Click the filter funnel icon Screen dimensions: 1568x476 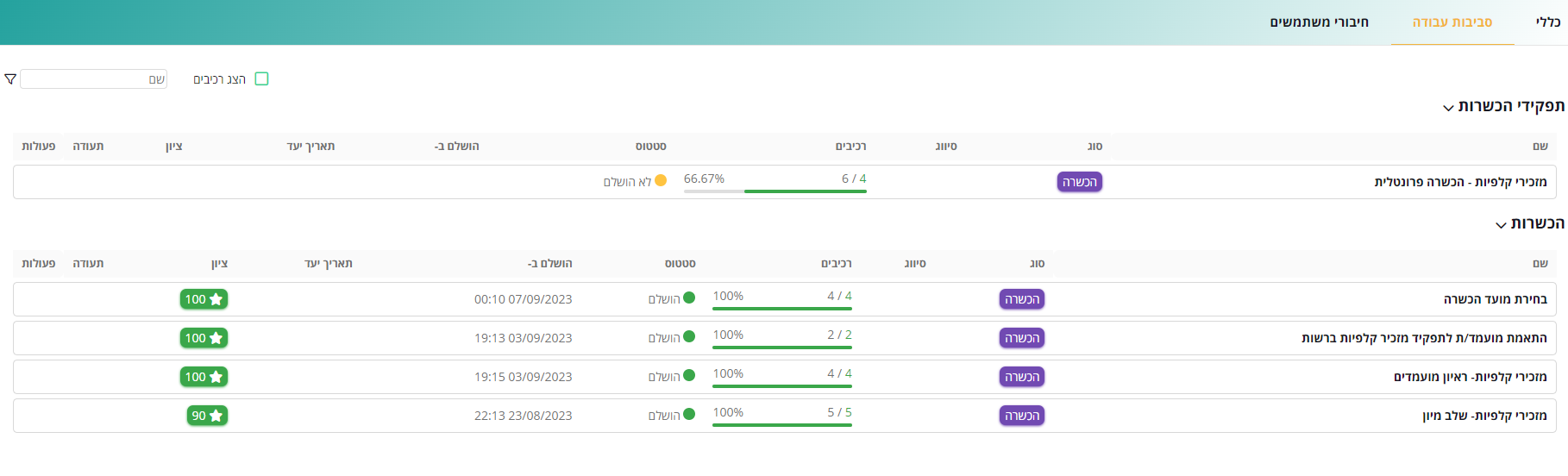coord(10,79)
